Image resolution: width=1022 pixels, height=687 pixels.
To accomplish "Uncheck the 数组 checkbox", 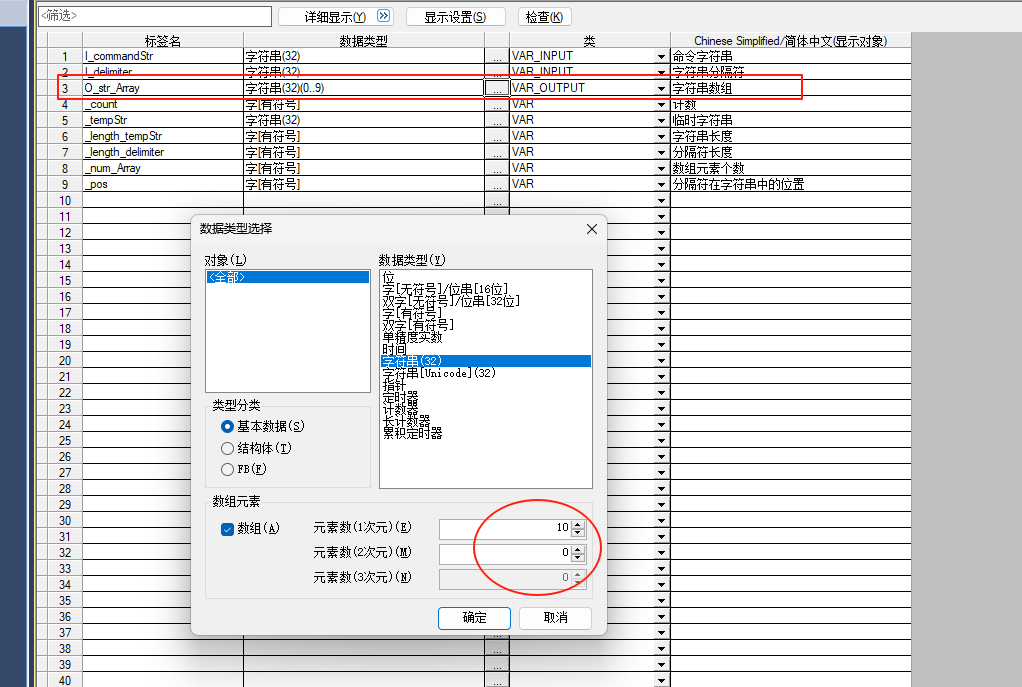I will (227, 529).
